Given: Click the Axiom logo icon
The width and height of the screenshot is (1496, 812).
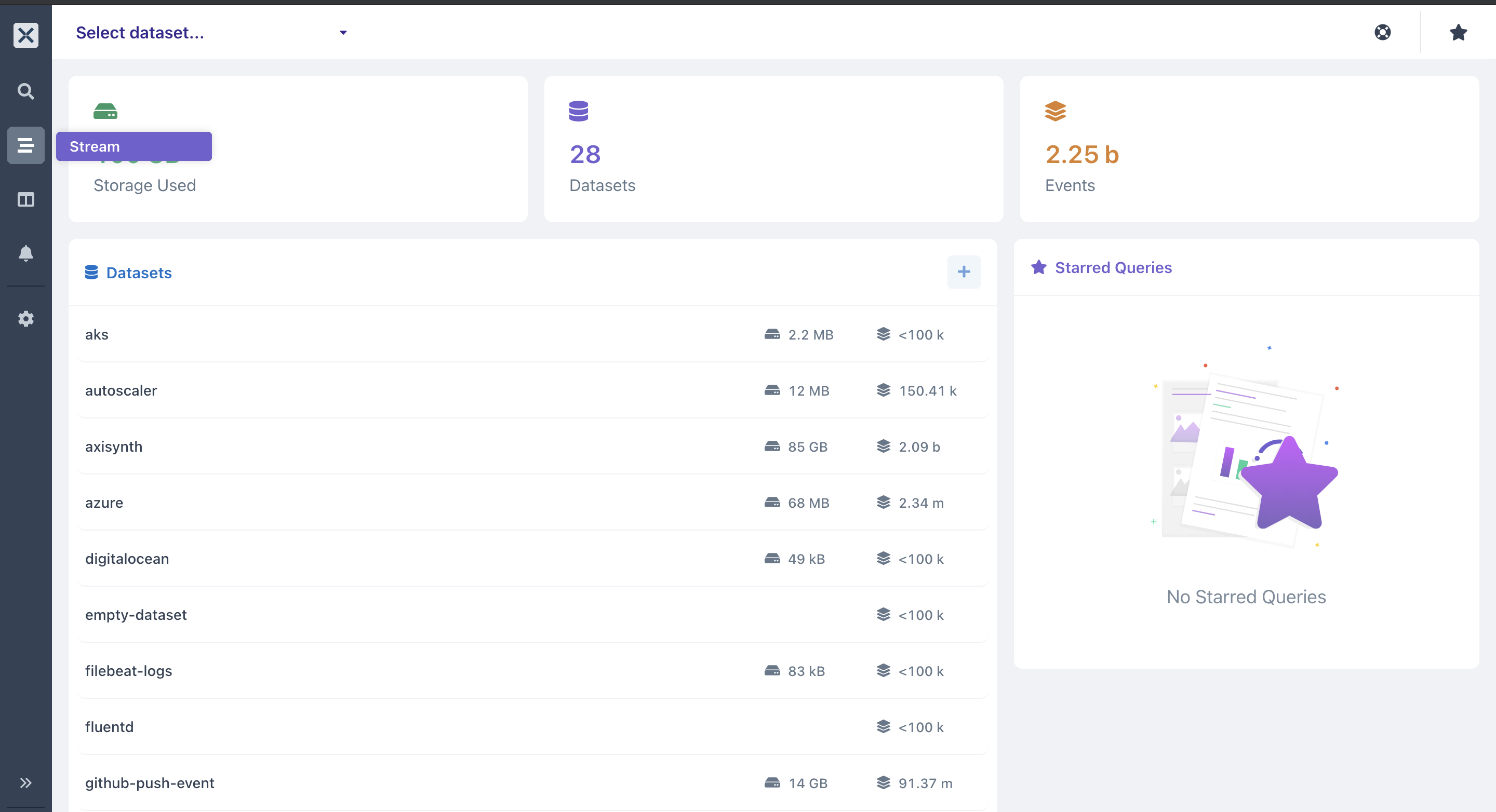Looking at the screenshot, I should click(x=25, y=35).
